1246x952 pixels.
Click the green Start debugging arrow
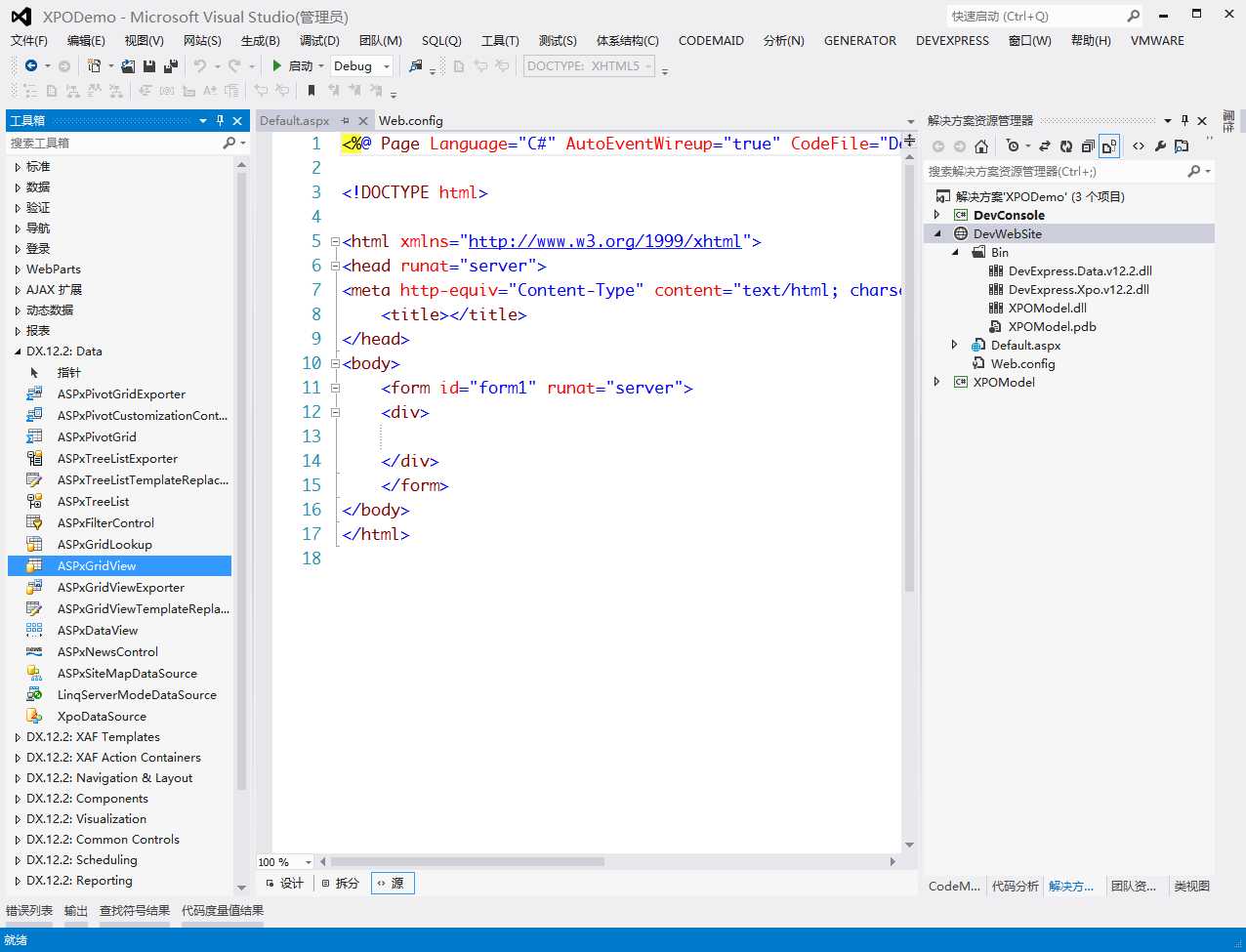277,66
